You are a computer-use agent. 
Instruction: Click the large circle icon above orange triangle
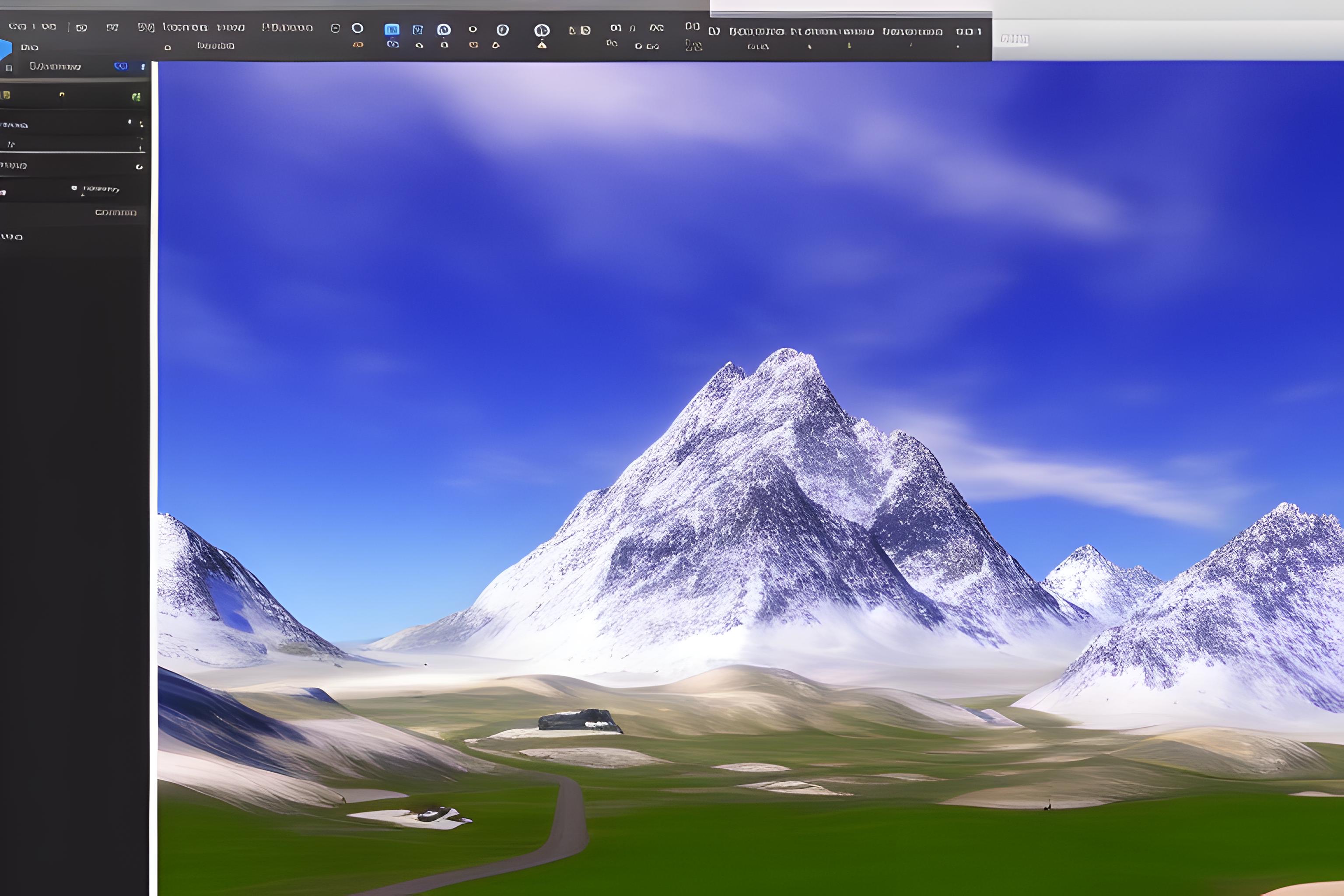542,30
